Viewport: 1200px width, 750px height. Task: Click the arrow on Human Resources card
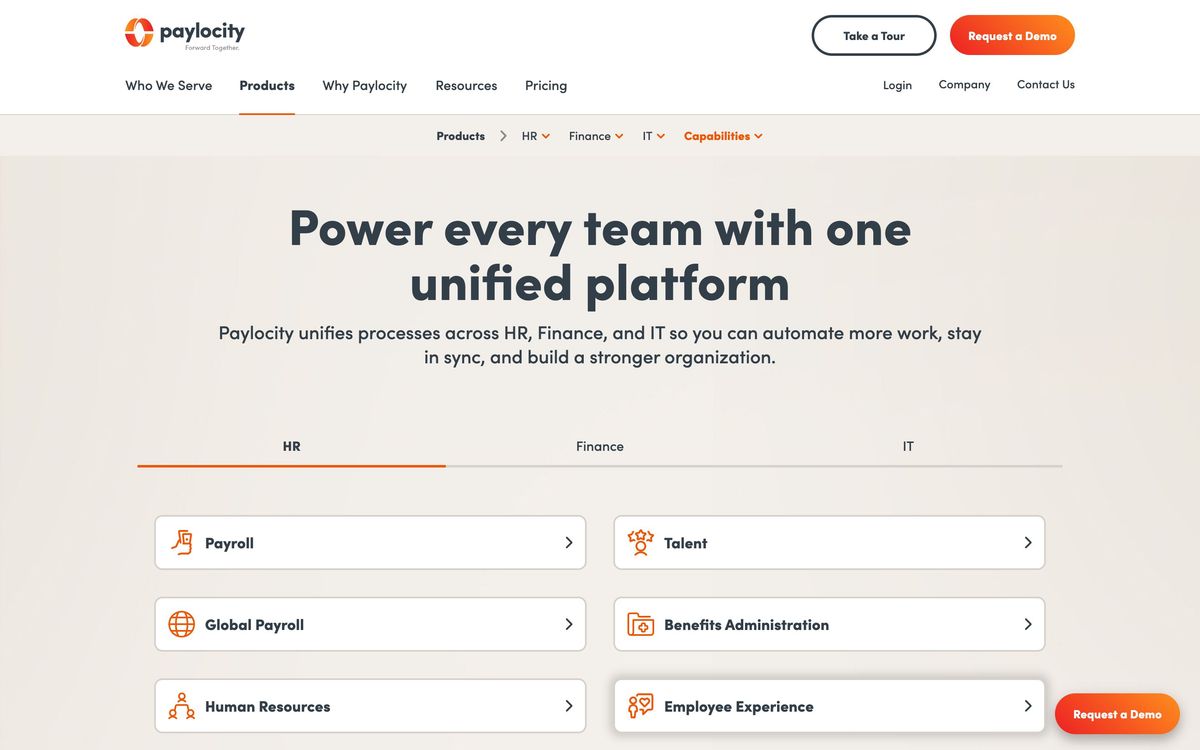[x=569, y=706]
